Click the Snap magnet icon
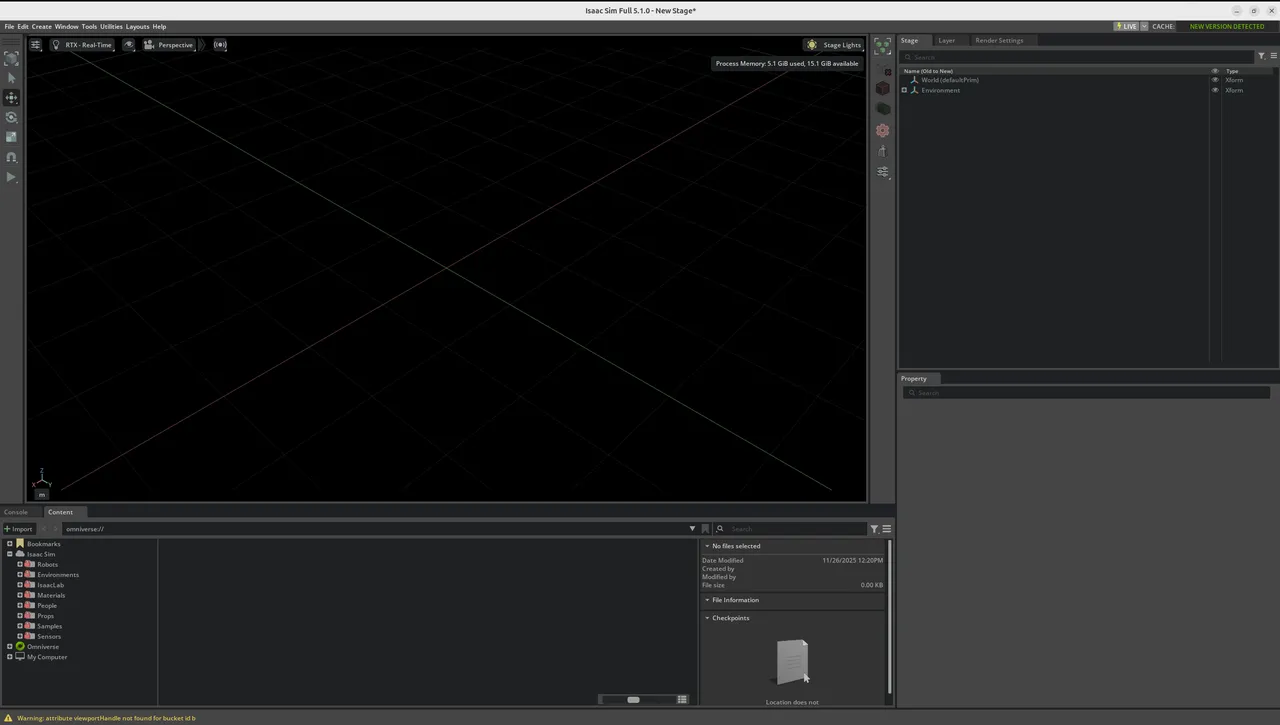The width and height of the screenshot is (1280, 725). coord(12,157)
